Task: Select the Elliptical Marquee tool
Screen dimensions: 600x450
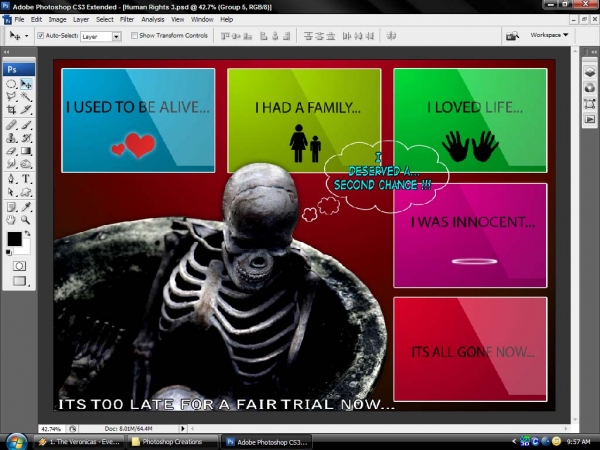Action: [11, 84]
